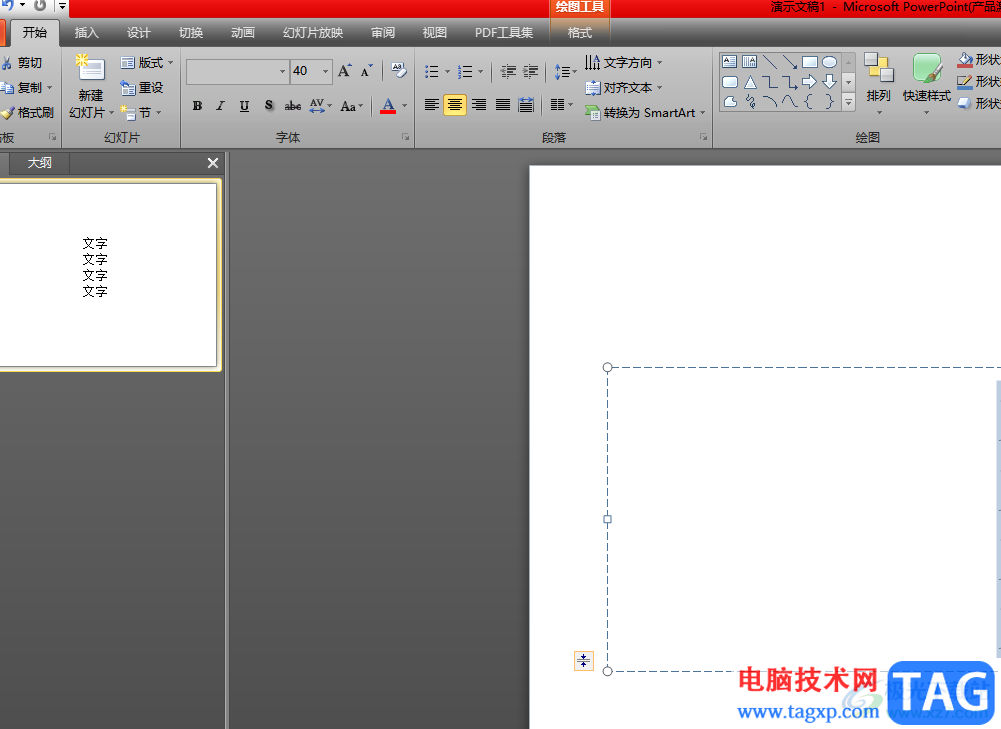Switch to Transitions 切换 tab
Viewport: 1001px width, 729px height.
pos(191,33)
